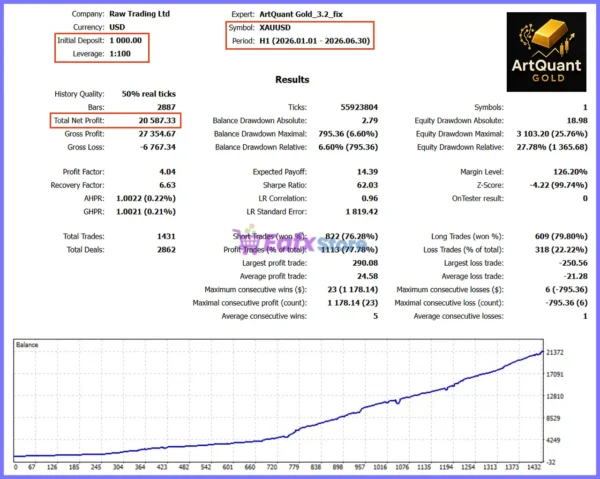The width and height of the screenshot is (600, 479).
Task: Click trade axis label "720" on chart
Action: tap(272, 467)
